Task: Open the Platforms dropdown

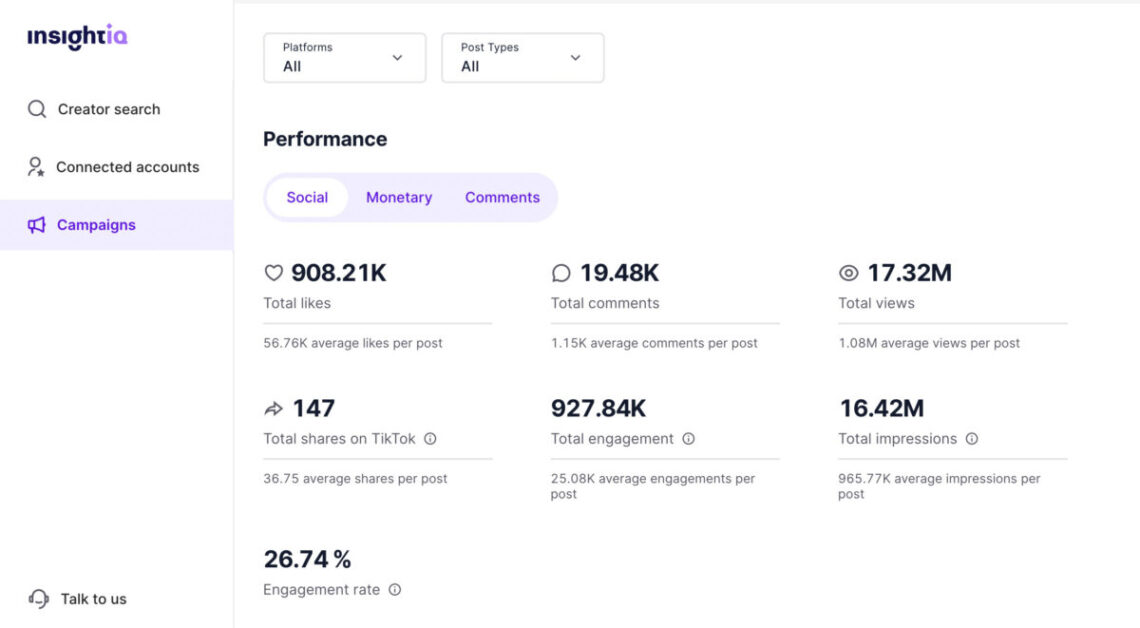Action: pos(344,58)
